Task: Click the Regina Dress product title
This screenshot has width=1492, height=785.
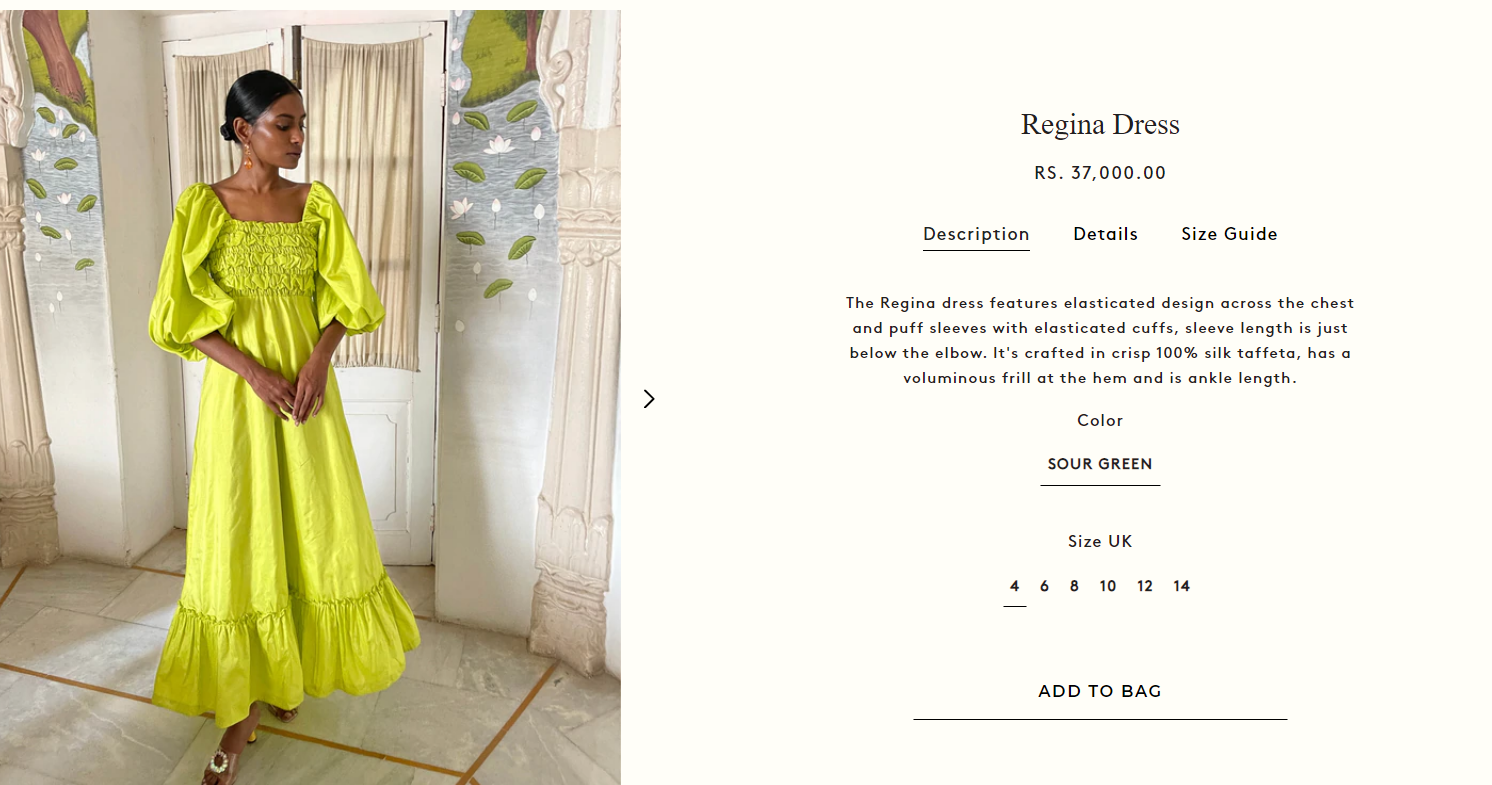Action: [x=1100, y=125]
